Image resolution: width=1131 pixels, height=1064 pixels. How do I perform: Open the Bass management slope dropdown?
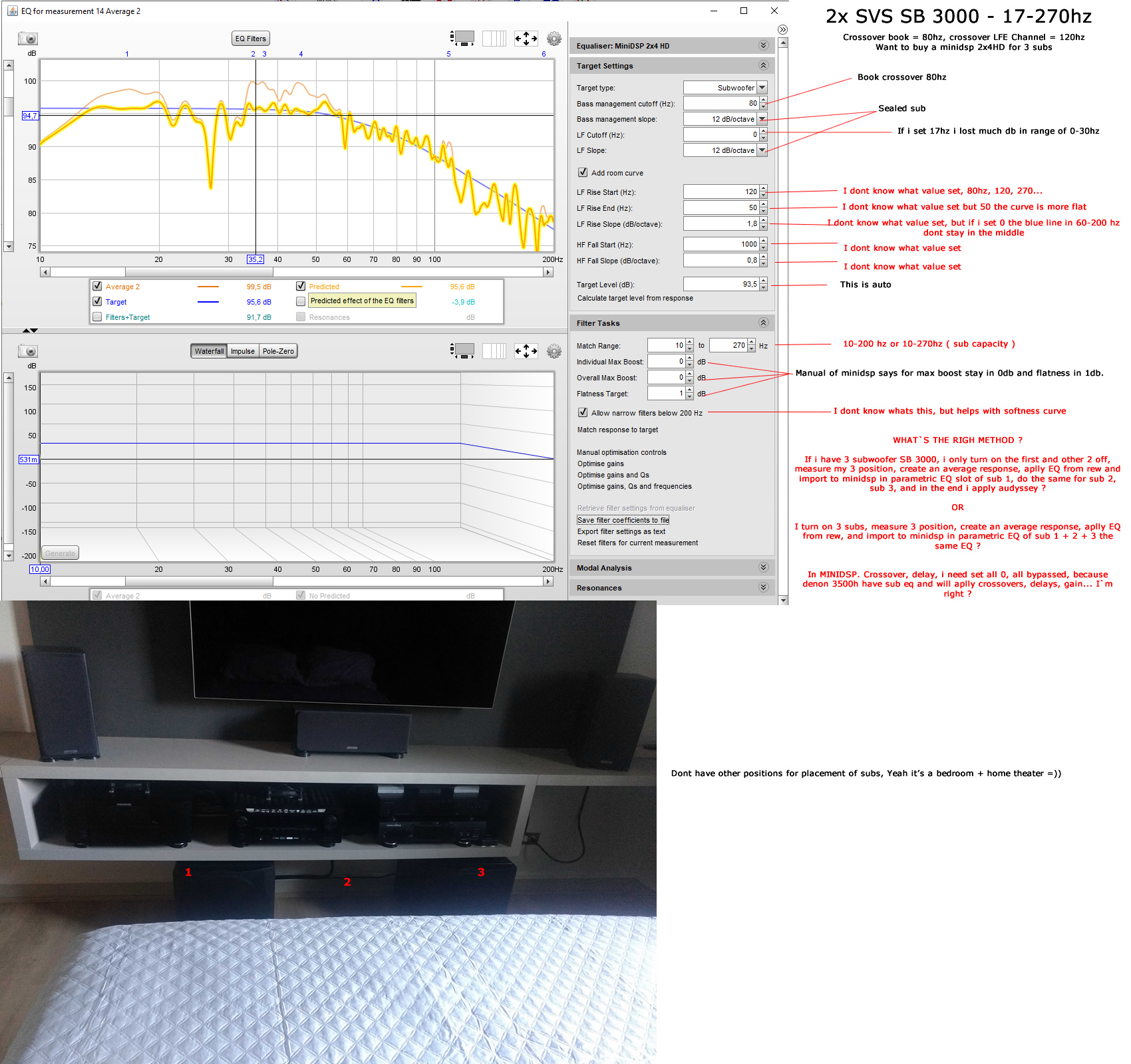click(x=762, y=120)
